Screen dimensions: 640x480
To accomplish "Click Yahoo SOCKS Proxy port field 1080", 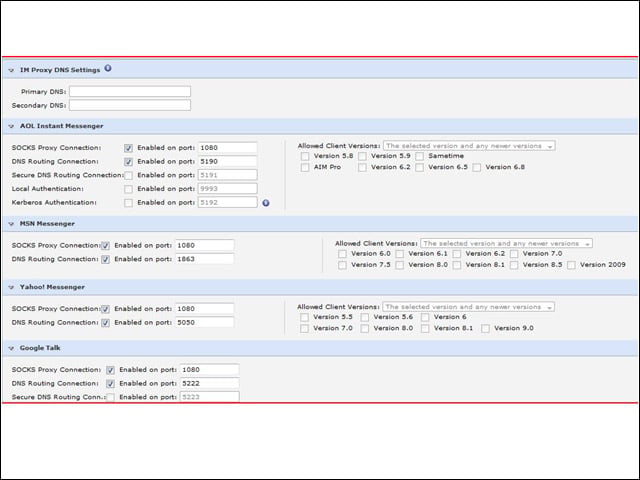I will [204, 309].
